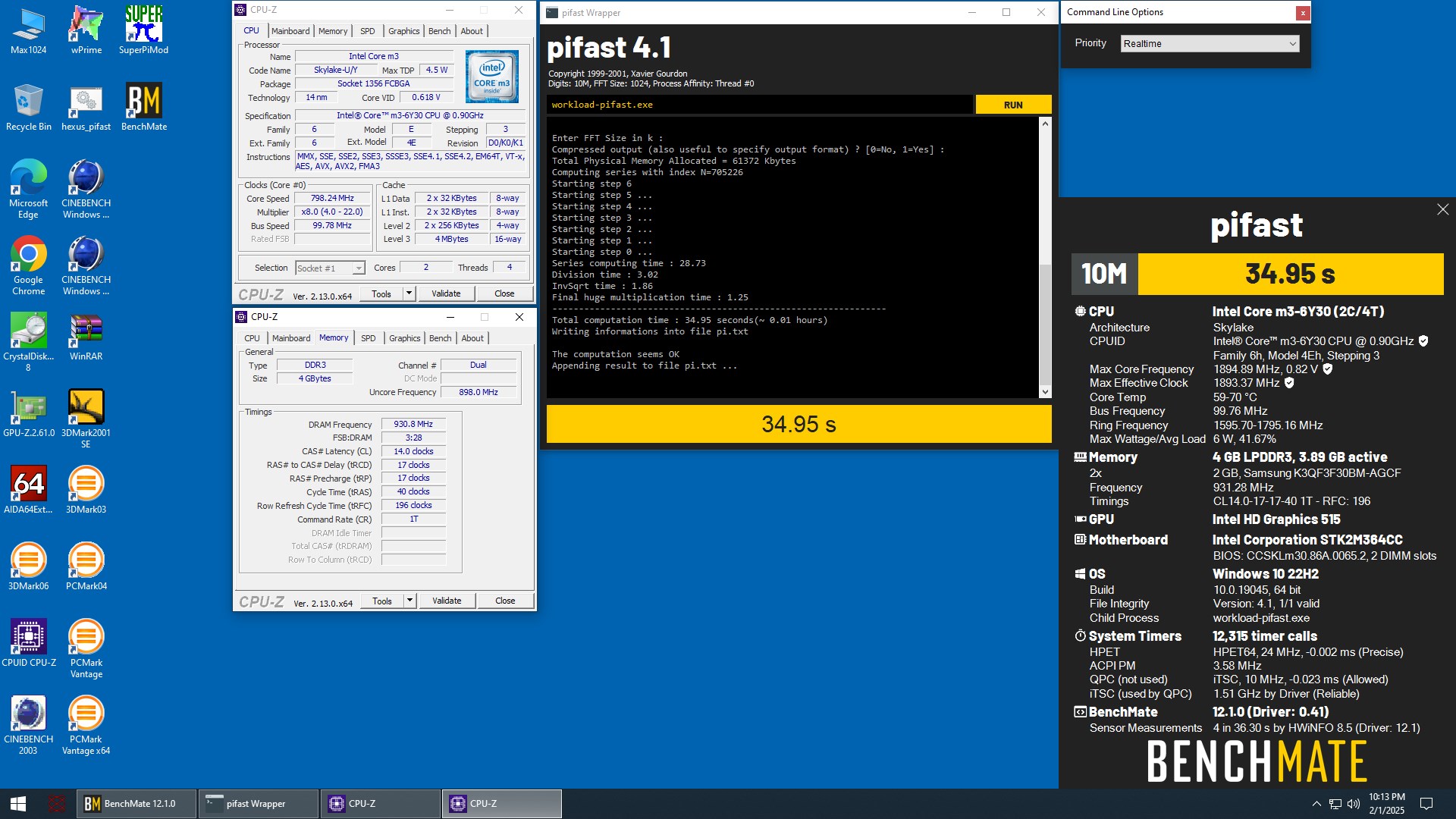Image resolution: width=1456 pixels, height=819 pixels.
Task: Click the Core Speed value 798.24 MHz
Action: tap(332, 199)
